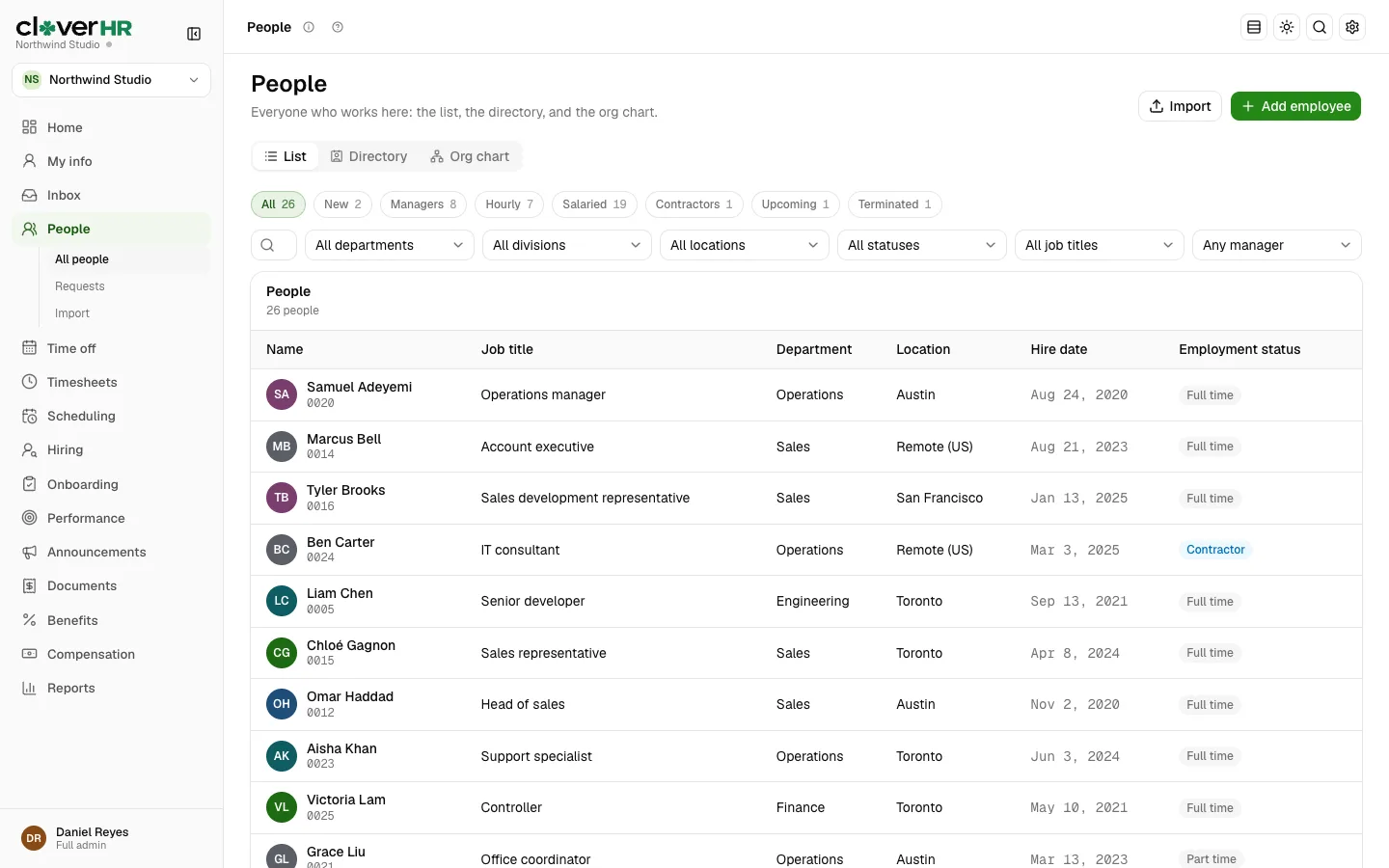Screen dimensions: 1389x868
Task: Open settings gear in the top bar
Action: 1352,27
